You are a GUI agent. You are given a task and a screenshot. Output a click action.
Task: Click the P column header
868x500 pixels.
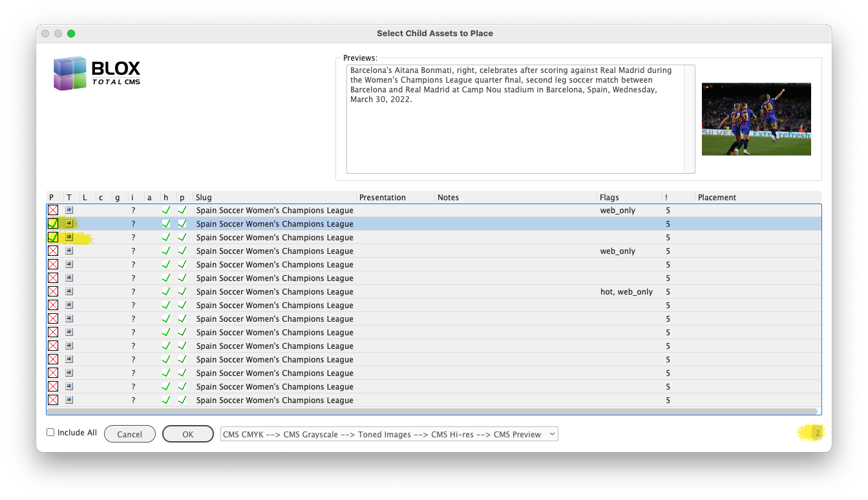[51, 197]
